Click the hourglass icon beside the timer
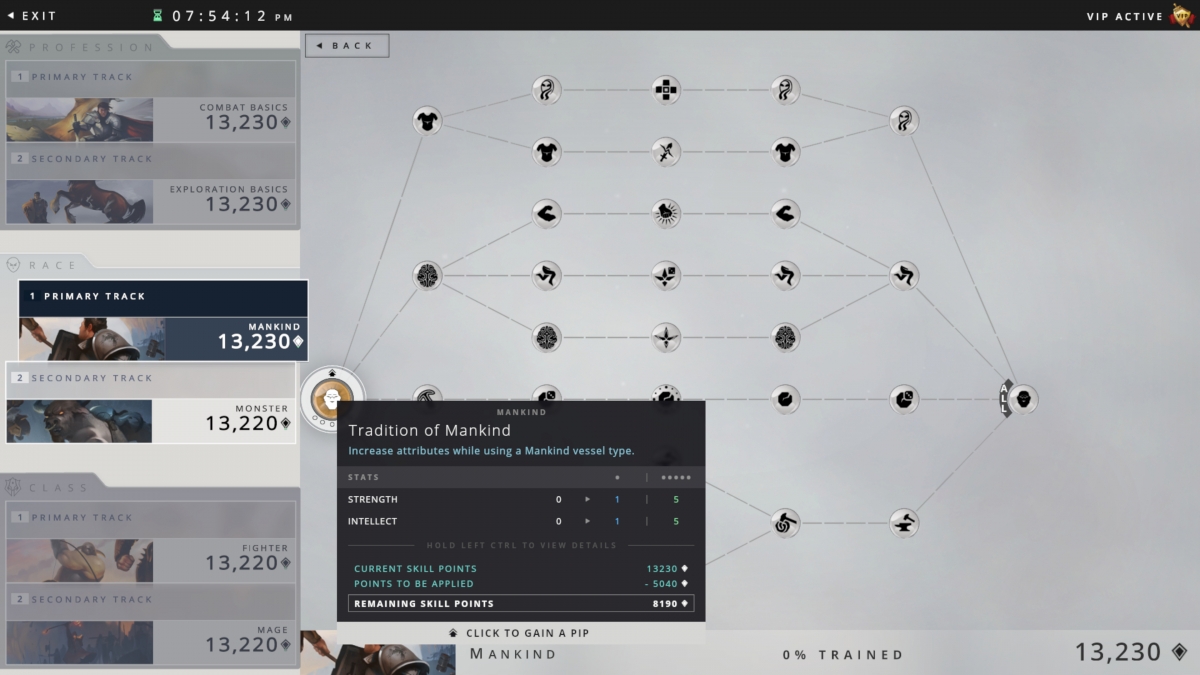The width and height of the screenshot is (1200, 675). [157, 16]
